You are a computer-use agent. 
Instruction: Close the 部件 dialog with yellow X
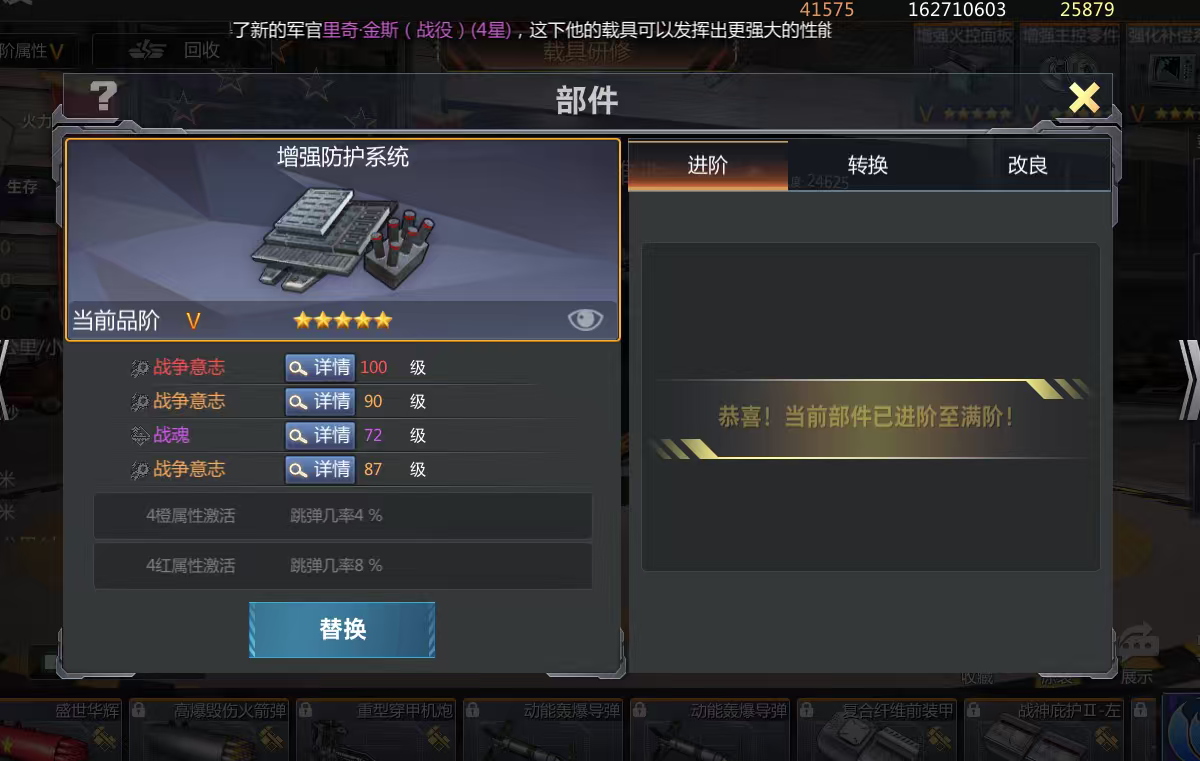click(1084, 98)
